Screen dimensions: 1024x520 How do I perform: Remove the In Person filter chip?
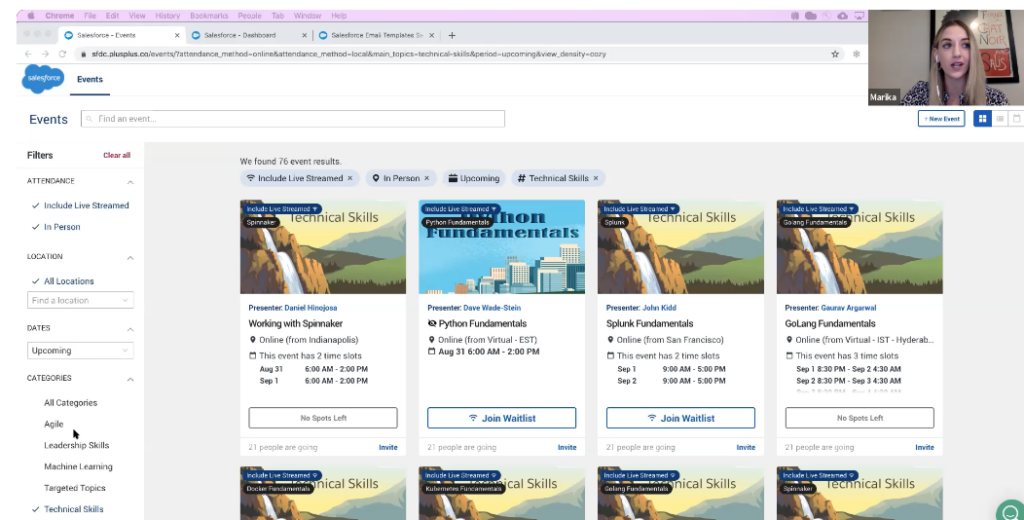(427, 178)
